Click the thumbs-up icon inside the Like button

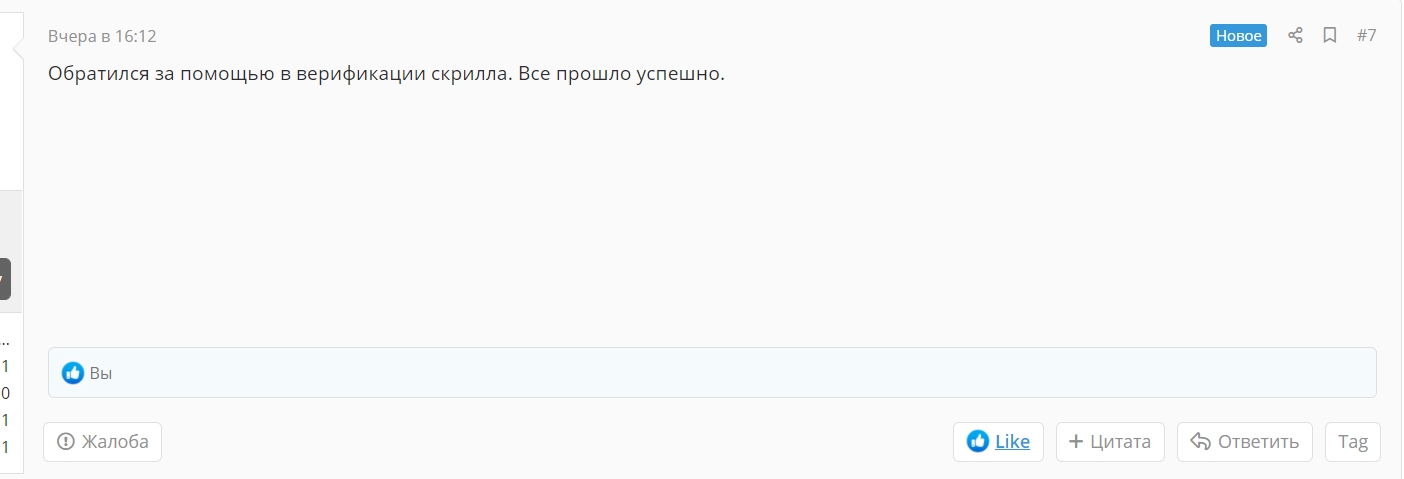point(978,441)
